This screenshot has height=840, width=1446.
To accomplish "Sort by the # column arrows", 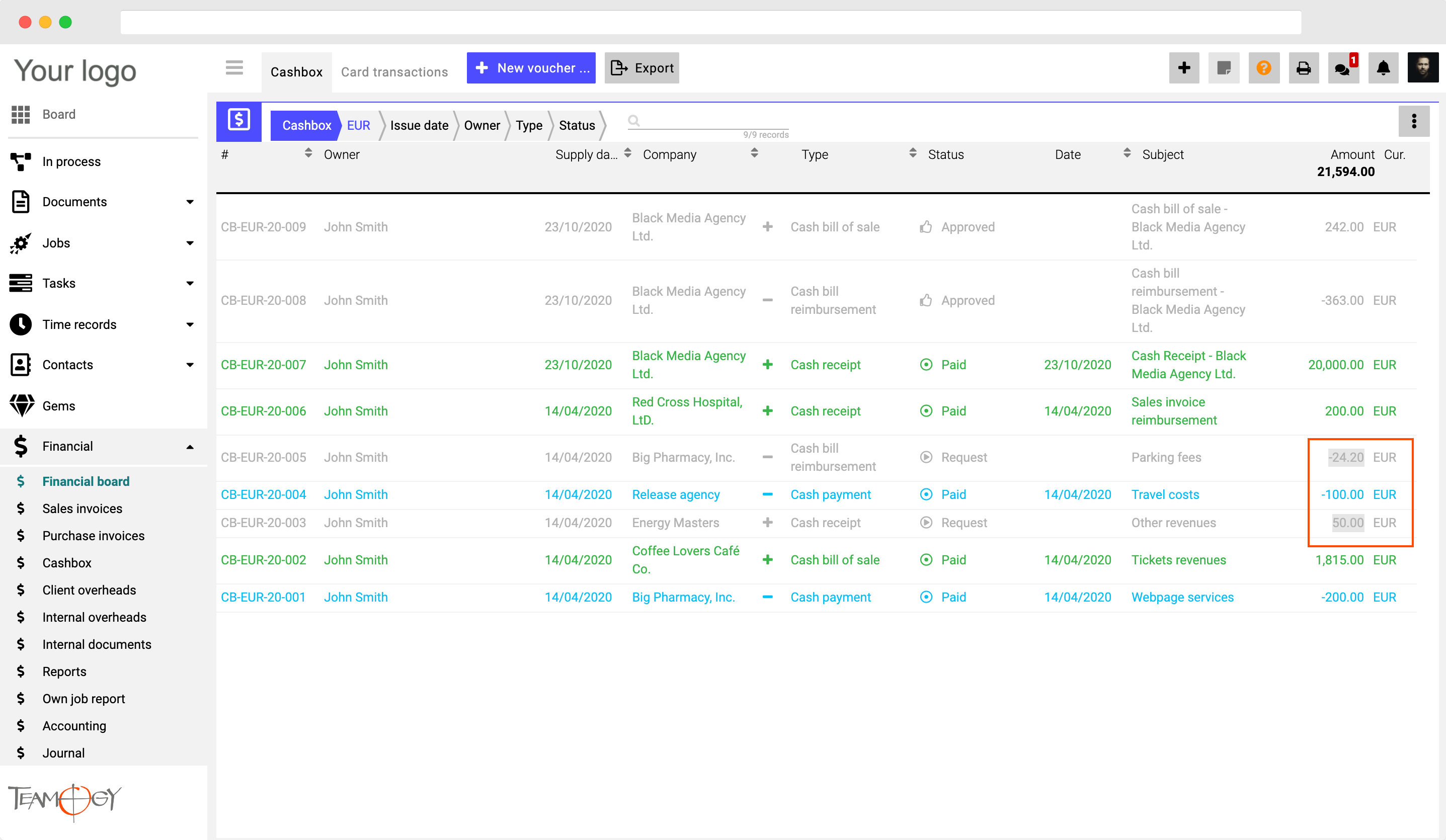I will [x=308, y=152].
